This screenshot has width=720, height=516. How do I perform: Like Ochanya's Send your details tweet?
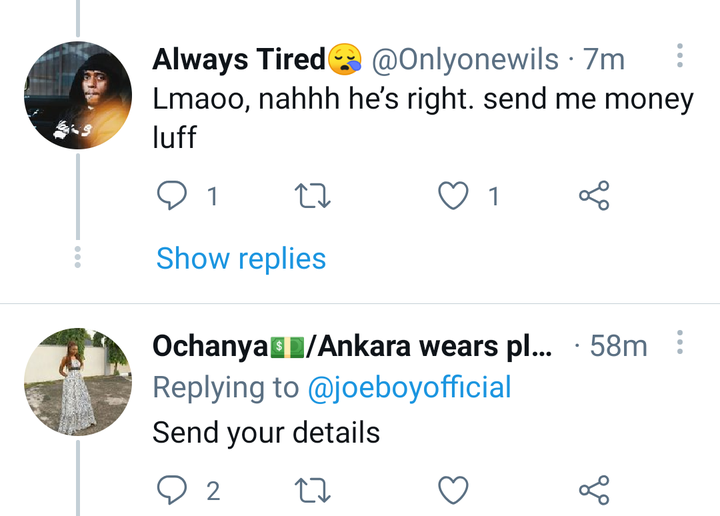pos(453,490)
